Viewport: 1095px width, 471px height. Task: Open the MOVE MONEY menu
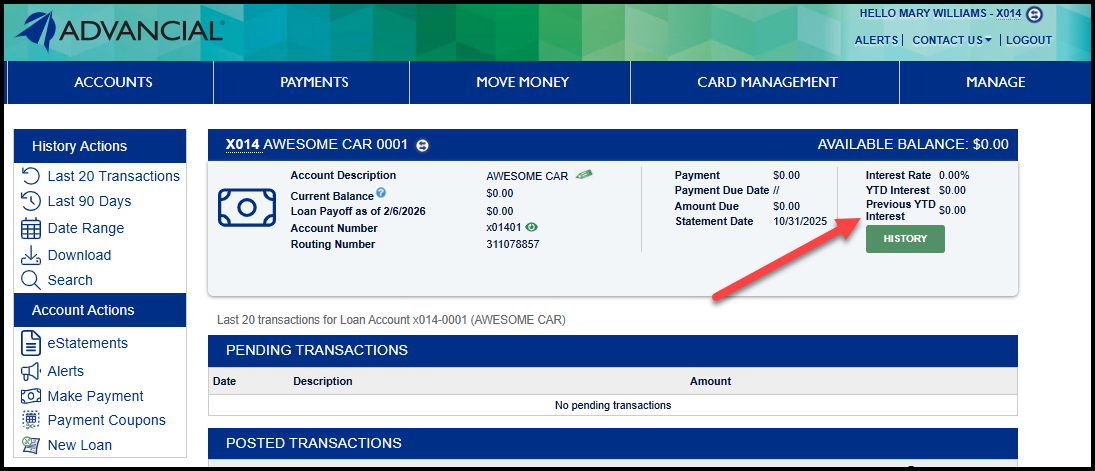(x=522, y=82)
